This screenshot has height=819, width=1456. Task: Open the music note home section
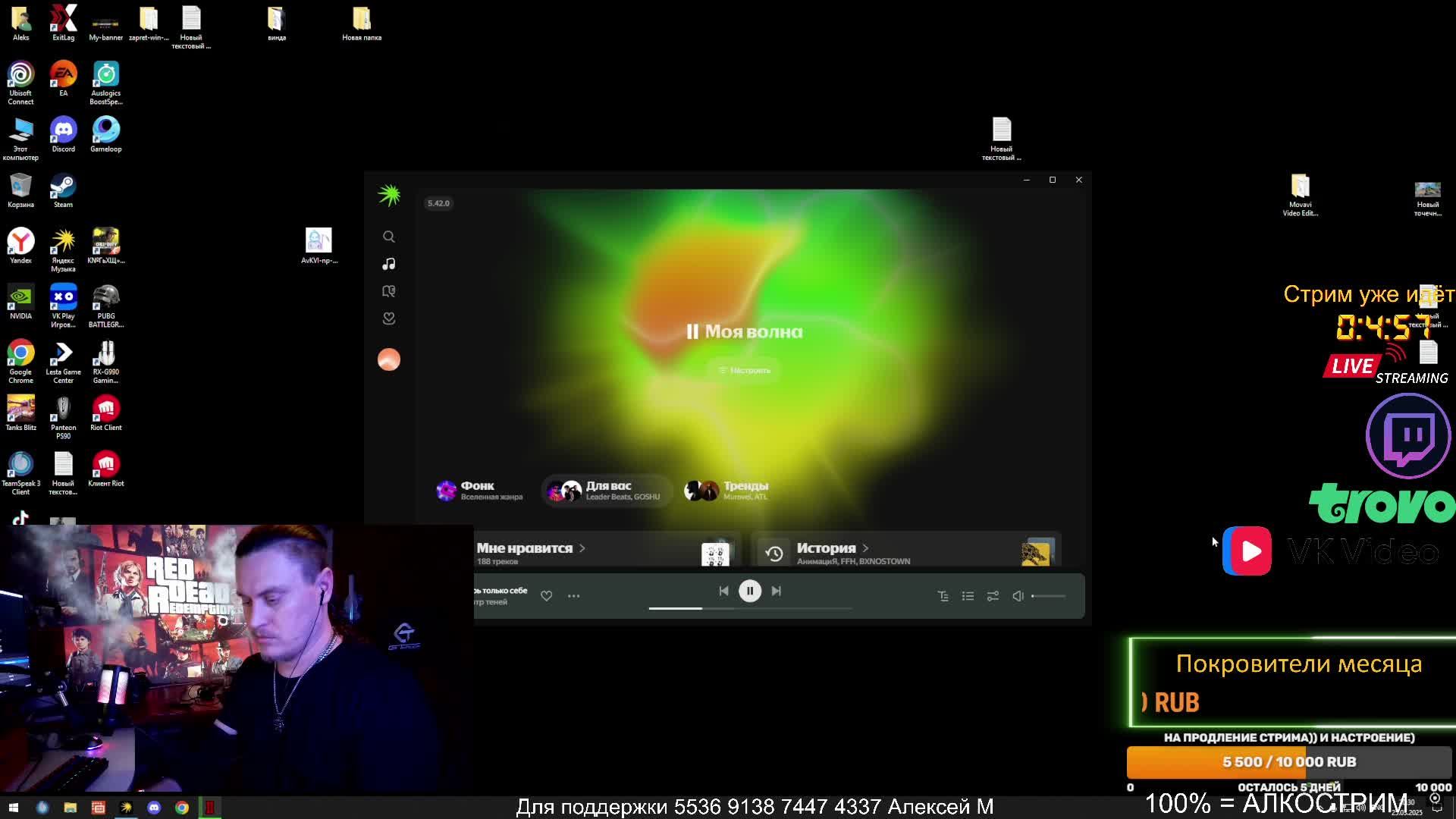(388, 264)
